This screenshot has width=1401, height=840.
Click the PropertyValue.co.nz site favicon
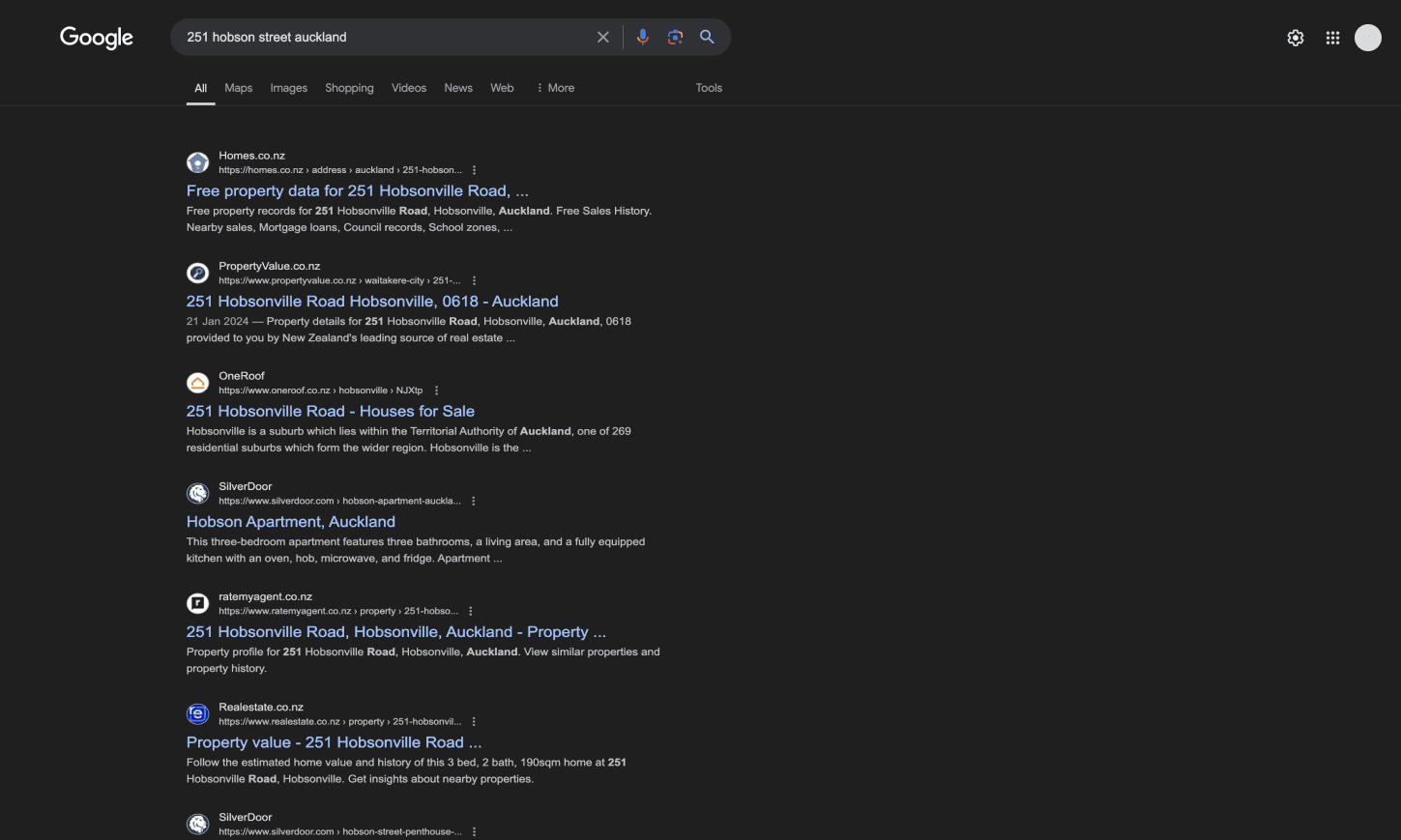point(198,273)
